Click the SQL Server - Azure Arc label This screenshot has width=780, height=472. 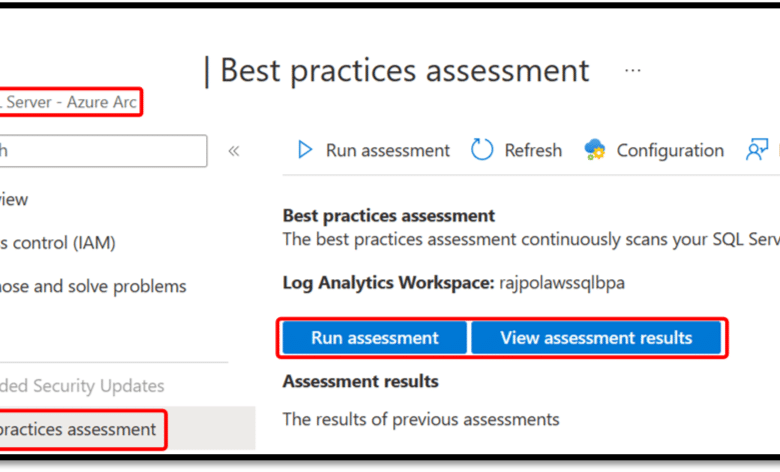click(x=69, y=102)
